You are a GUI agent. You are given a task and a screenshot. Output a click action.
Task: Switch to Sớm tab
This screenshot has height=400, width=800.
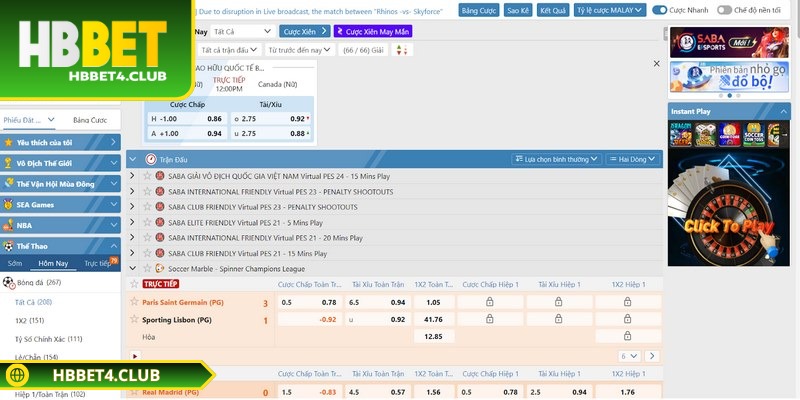tap(15, 264)
